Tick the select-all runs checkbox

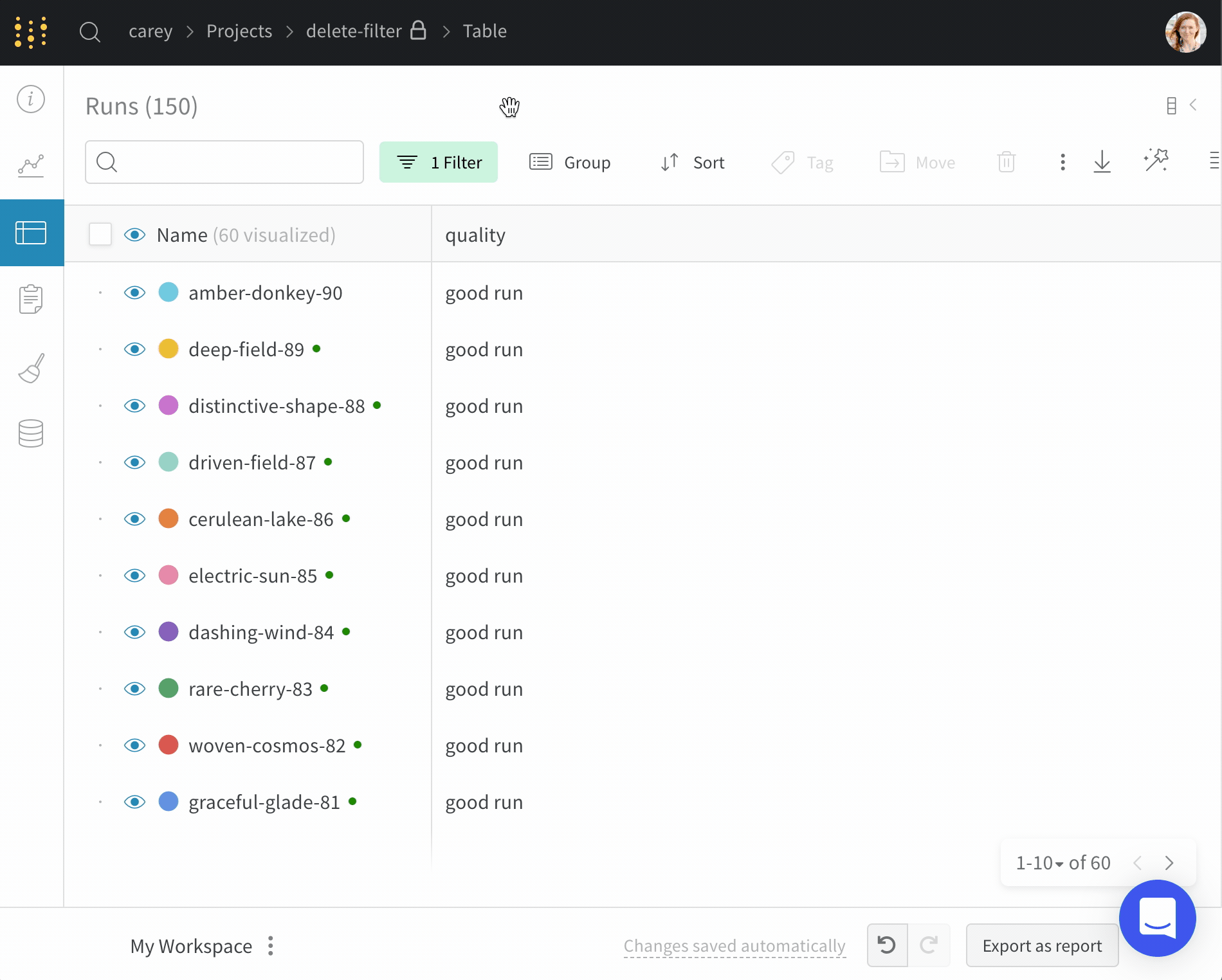point(100,235)
